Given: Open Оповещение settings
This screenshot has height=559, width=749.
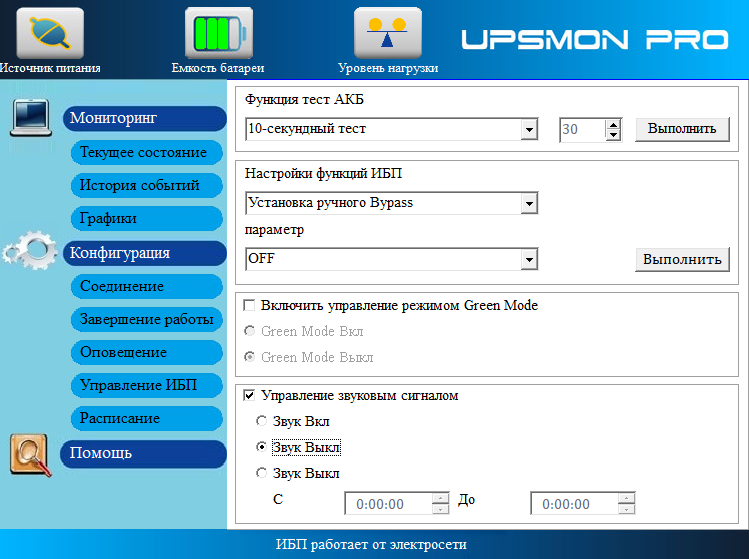Looking at the screenshot, I should tap(147, 352).
